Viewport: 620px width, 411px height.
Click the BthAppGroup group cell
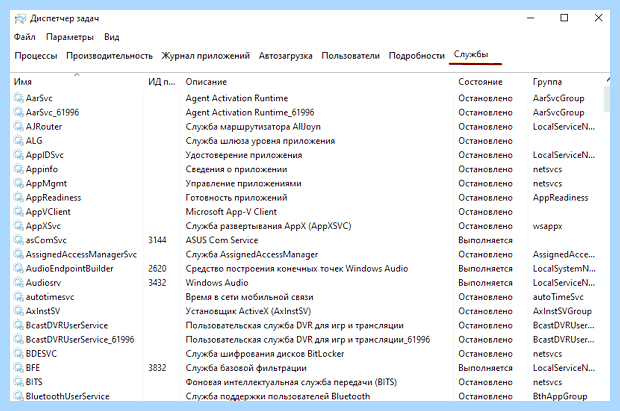[560, 396]
